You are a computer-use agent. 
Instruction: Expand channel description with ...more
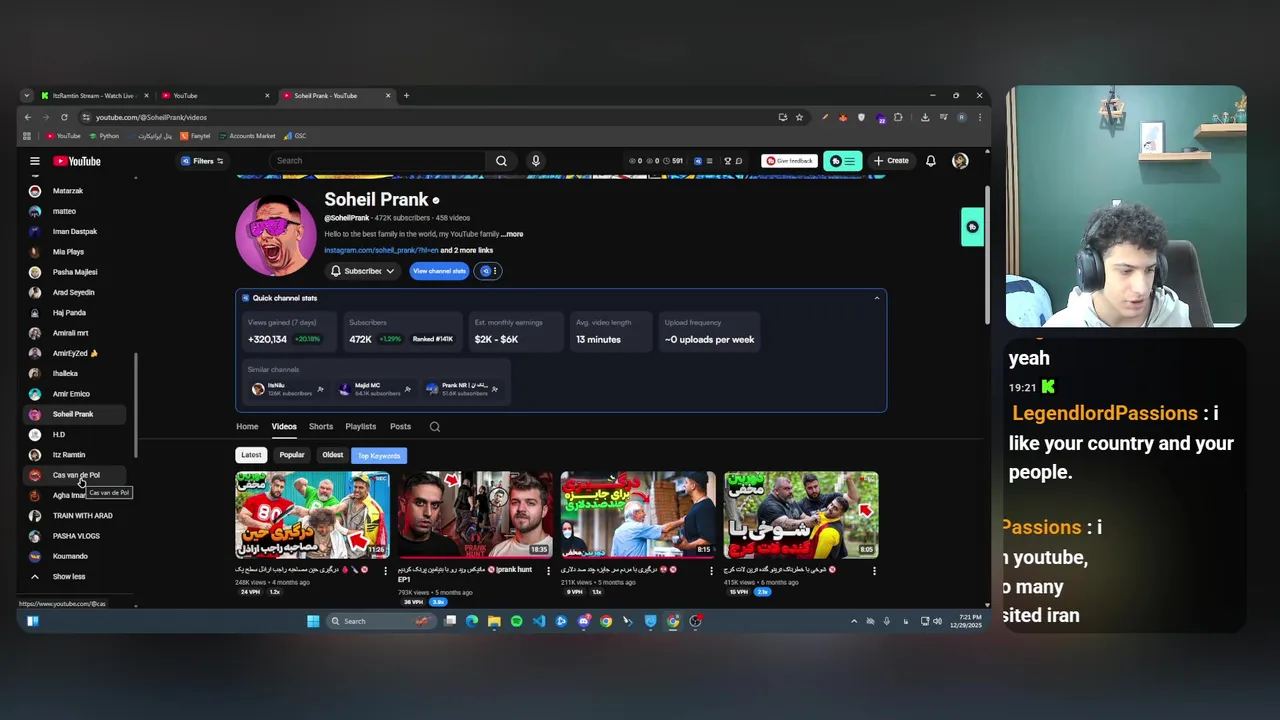click(x=512, y=234)
